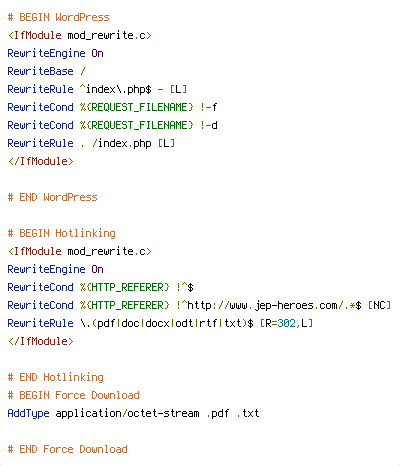The width and height of the screenshot is (400, 466).
Task: Click the '!-f' RewriteCond flag
Action: click(x=209, y=107)
